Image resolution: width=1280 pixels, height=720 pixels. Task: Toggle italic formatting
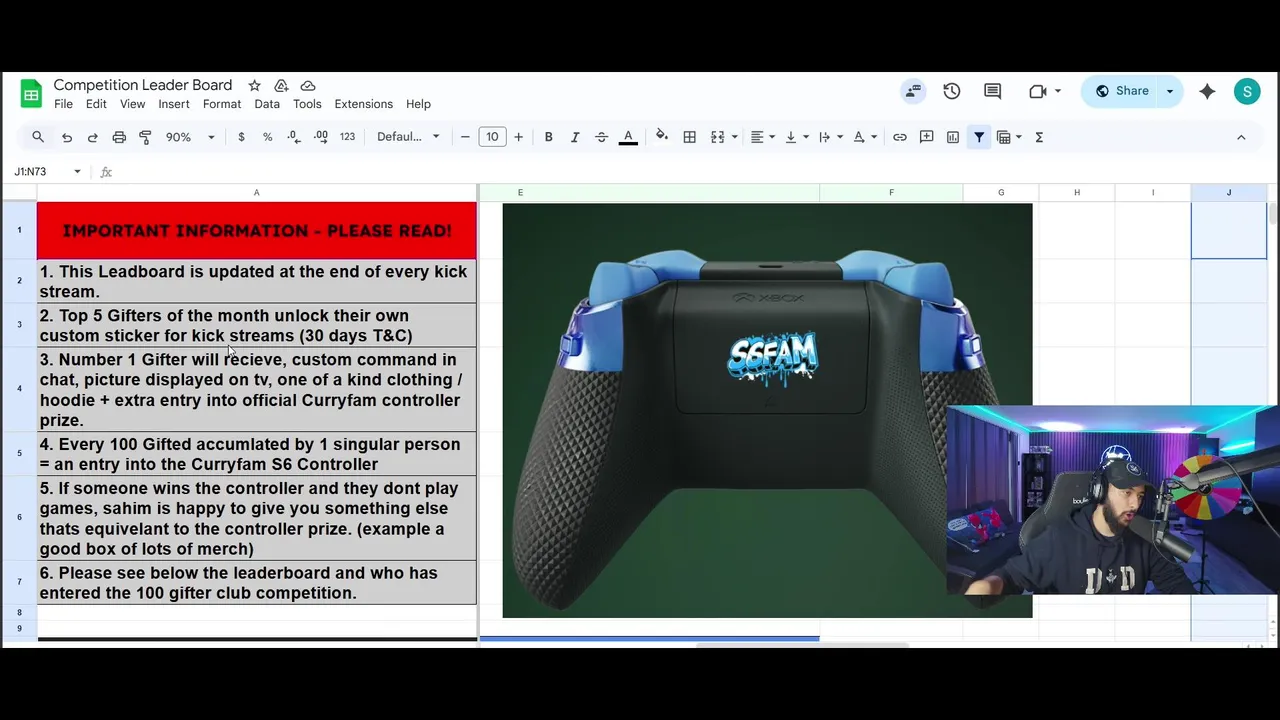point(575,137)
